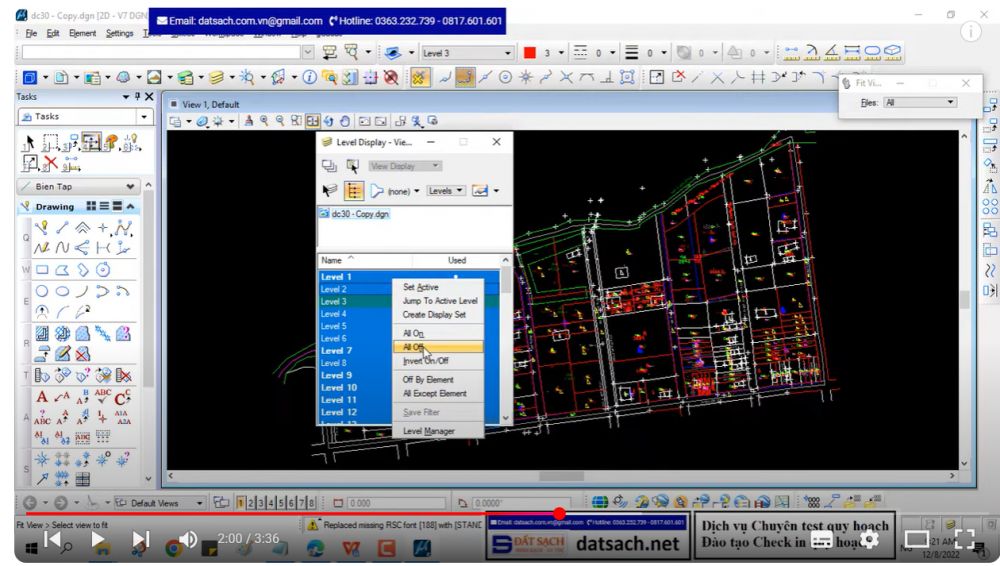This screenshot has height=566, width=1000.
Task: Select the Place Active Cell tool
Action: (x=42, y=459)
